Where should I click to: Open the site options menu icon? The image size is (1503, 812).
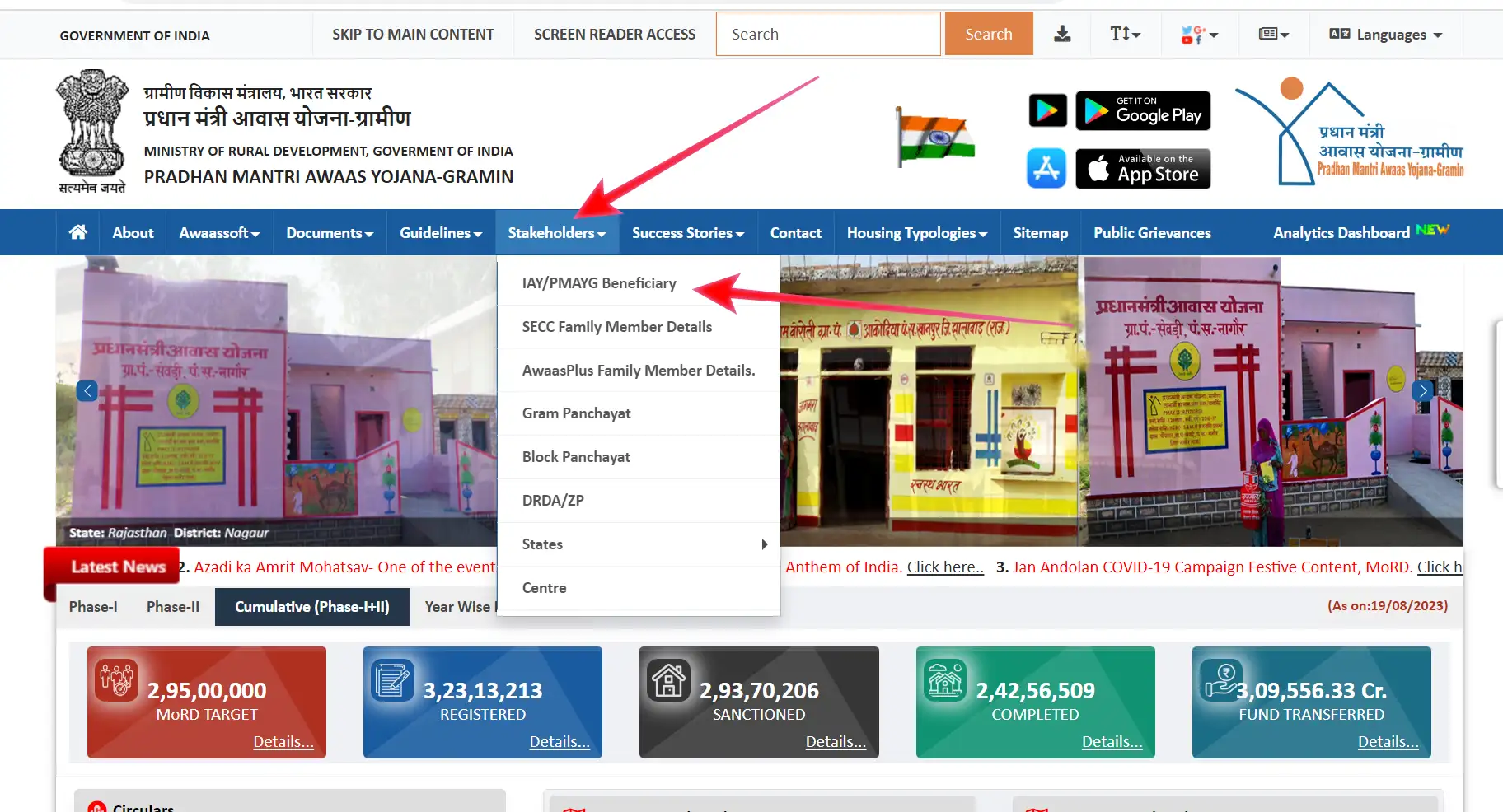click(1273, 34)
